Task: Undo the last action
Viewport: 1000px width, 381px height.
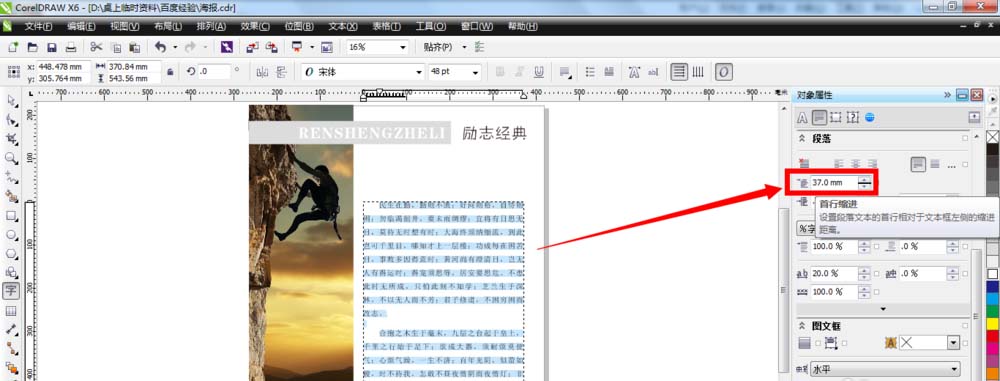Action: point(160,47)
